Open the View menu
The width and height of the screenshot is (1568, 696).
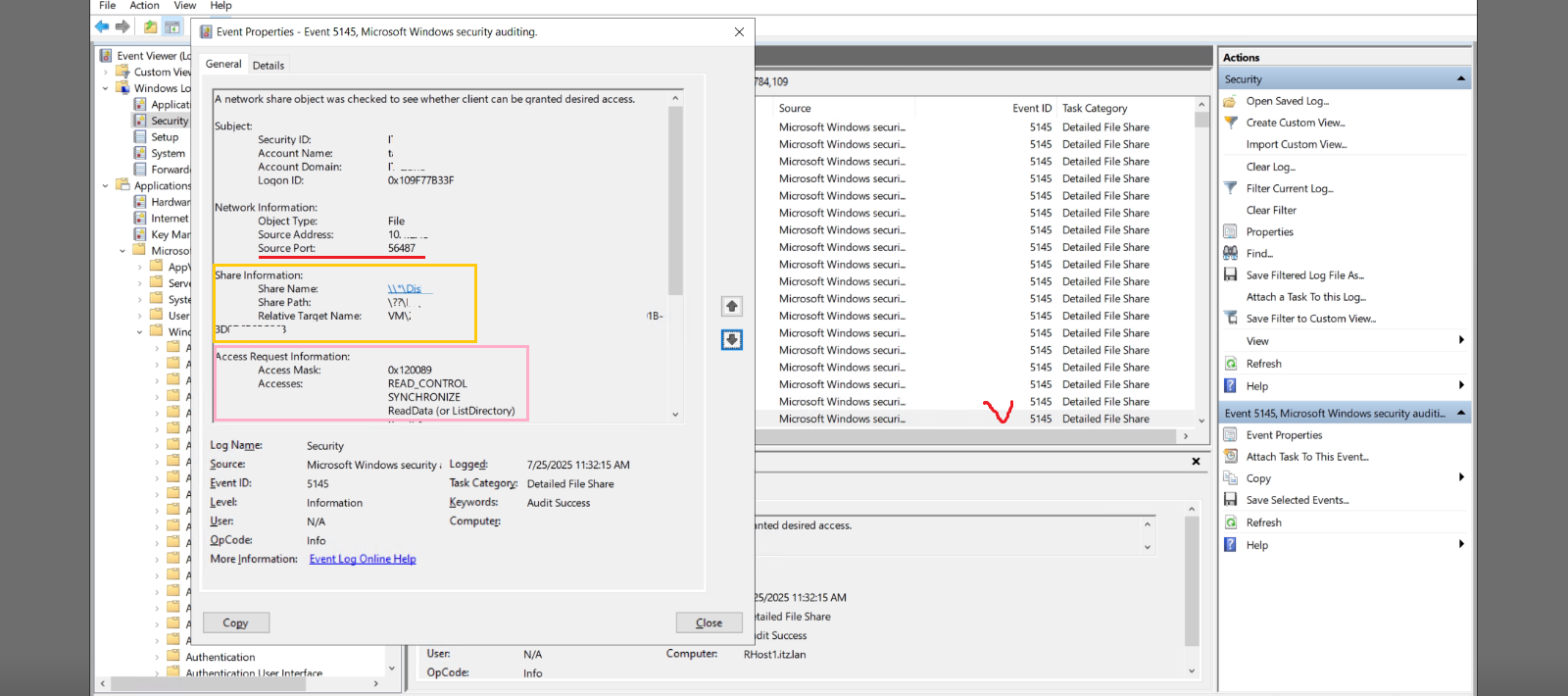coord(185,6)
